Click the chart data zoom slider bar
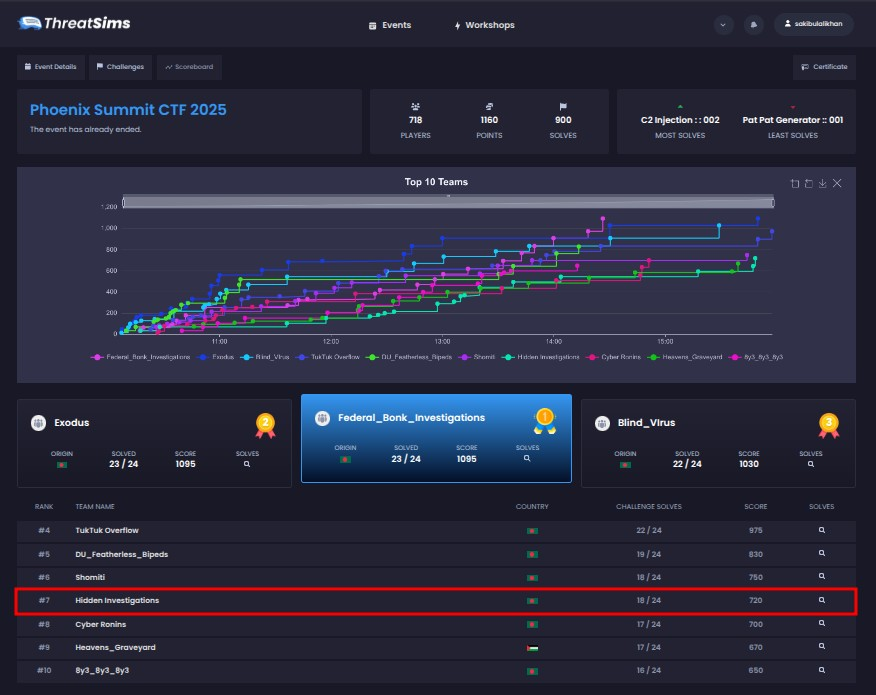Screen dimensions: 876x695 click(448, 202)
